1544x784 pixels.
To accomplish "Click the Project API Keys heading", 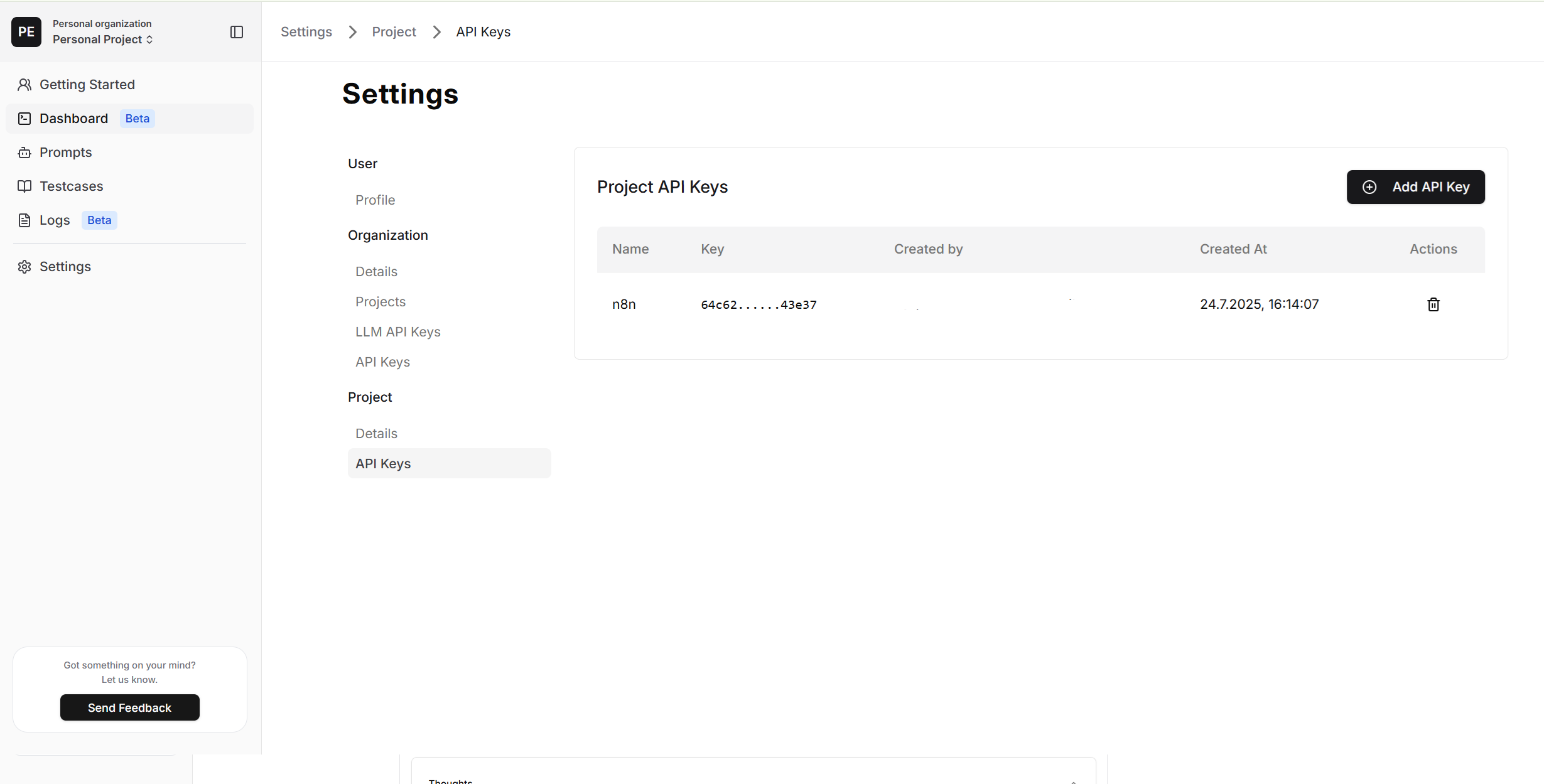I will [x=662, y=187].
